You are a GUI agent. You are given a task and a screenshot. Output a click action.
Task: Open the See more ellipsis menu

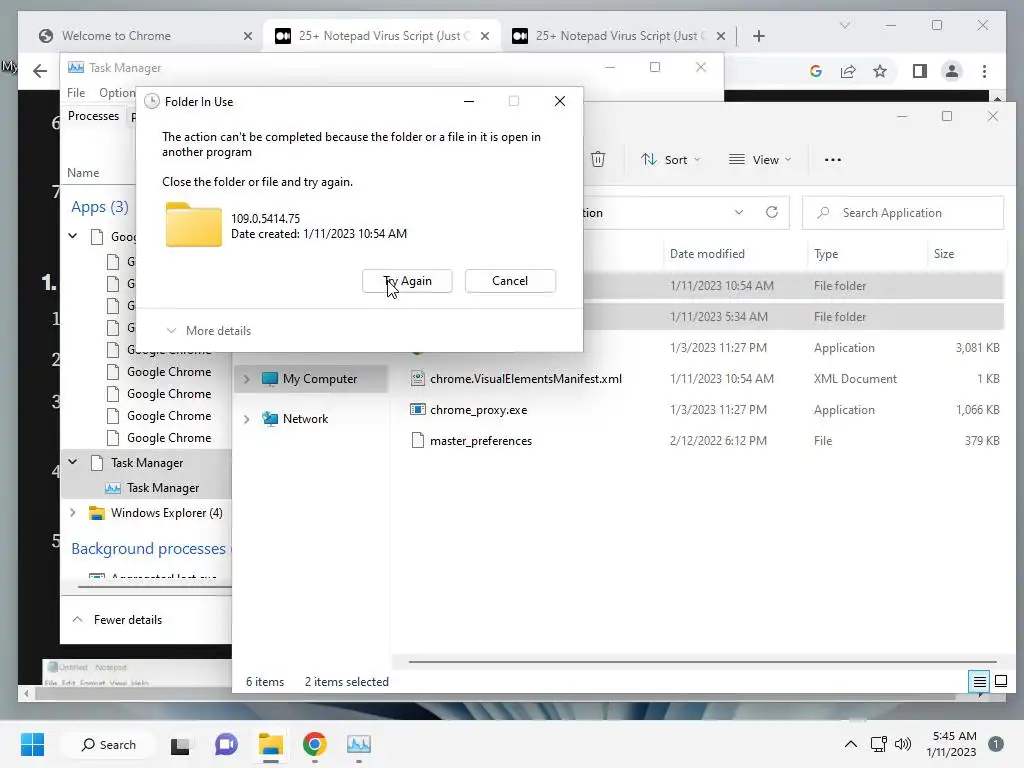pos(833,159)
